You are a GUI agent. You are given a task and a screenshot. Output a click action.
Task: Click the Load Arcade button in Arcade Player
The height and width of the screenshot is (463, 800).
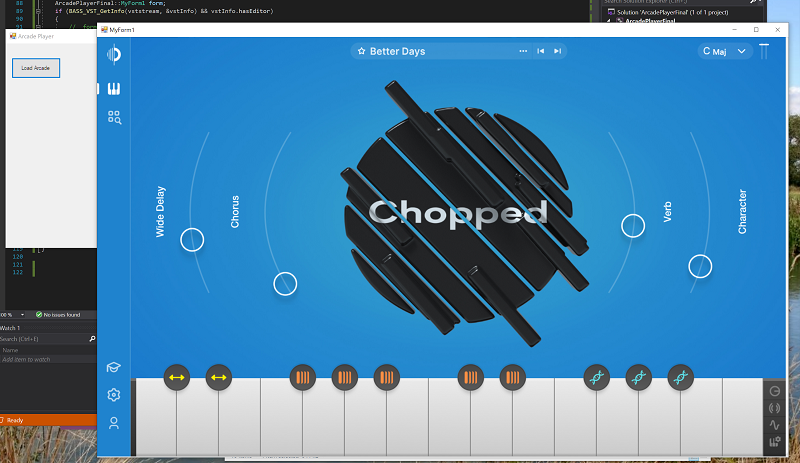point(36,68)
